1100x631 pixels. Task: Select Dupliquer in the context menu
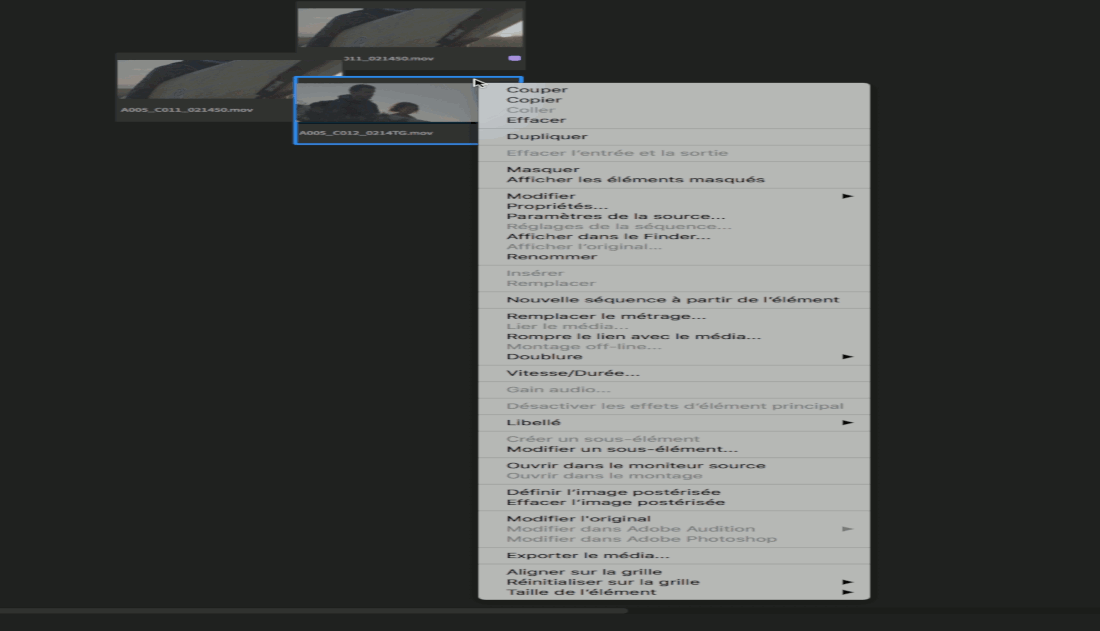[x=673, y=136]
